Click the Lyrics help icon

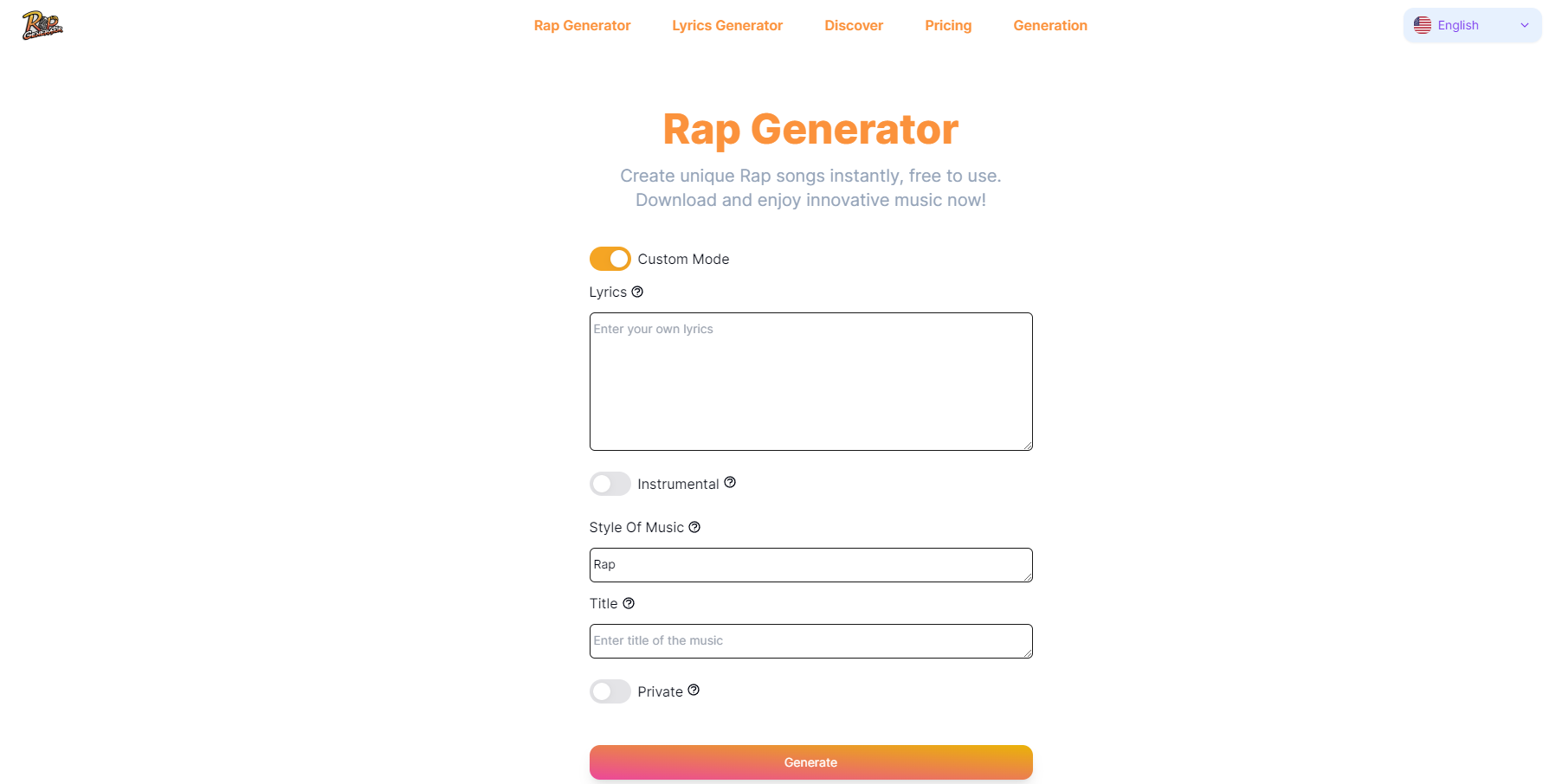pyautogui.click(x=638, y=292)
